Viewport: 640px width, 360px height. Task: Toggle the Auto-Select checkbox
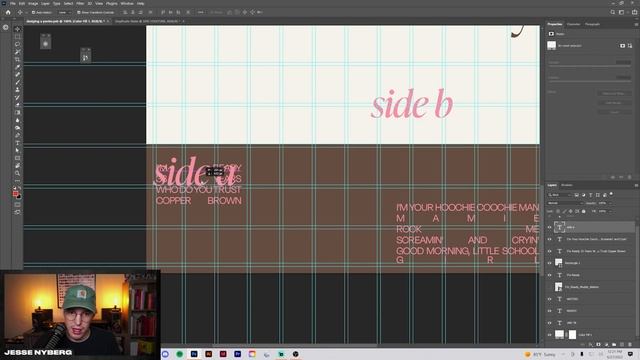33,13
